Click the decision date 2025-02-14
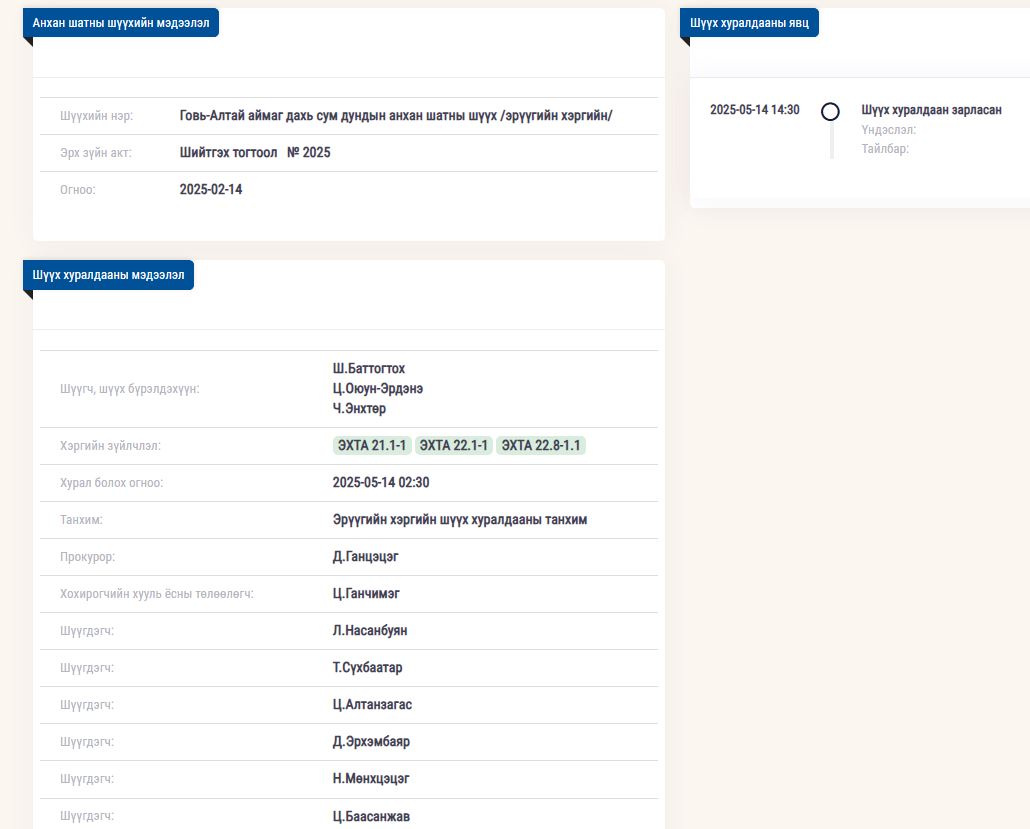Screen dimensions: 1030x829 click(211, 190)
